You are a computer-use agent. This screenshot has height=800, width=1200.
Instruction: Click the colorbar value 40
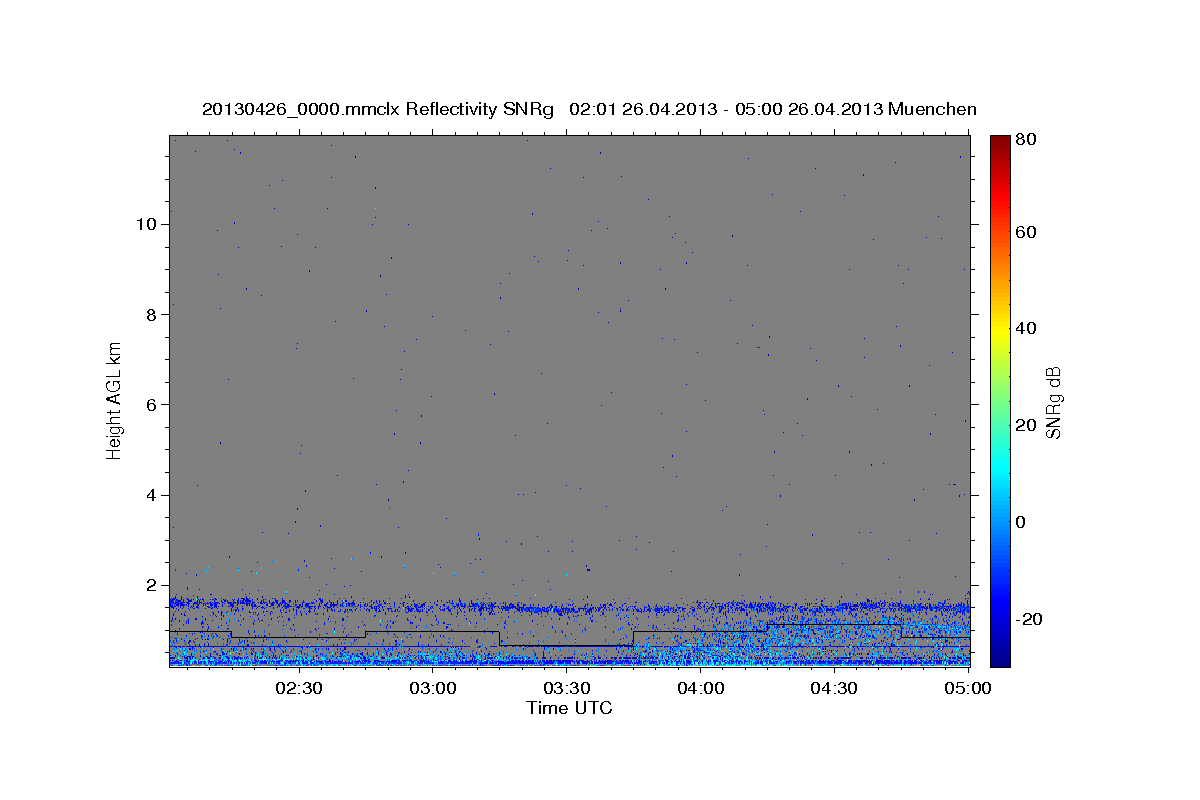click(x=1027, y=328)
